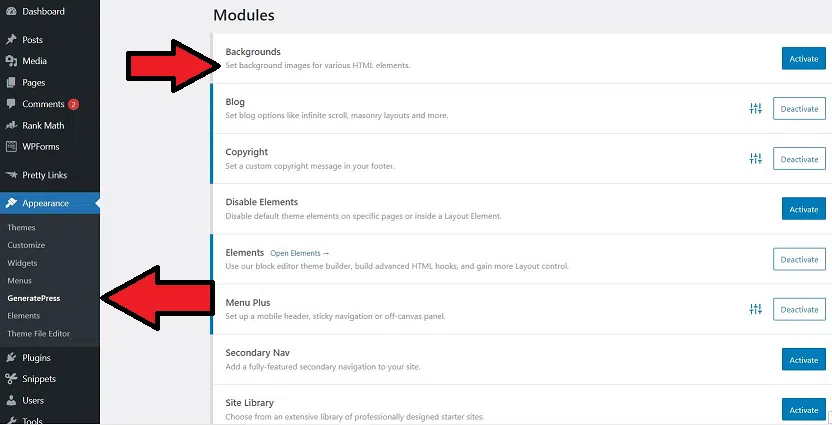832x425 pixels.
Task: Deactivate the Elements module
Action: [799, 259]
